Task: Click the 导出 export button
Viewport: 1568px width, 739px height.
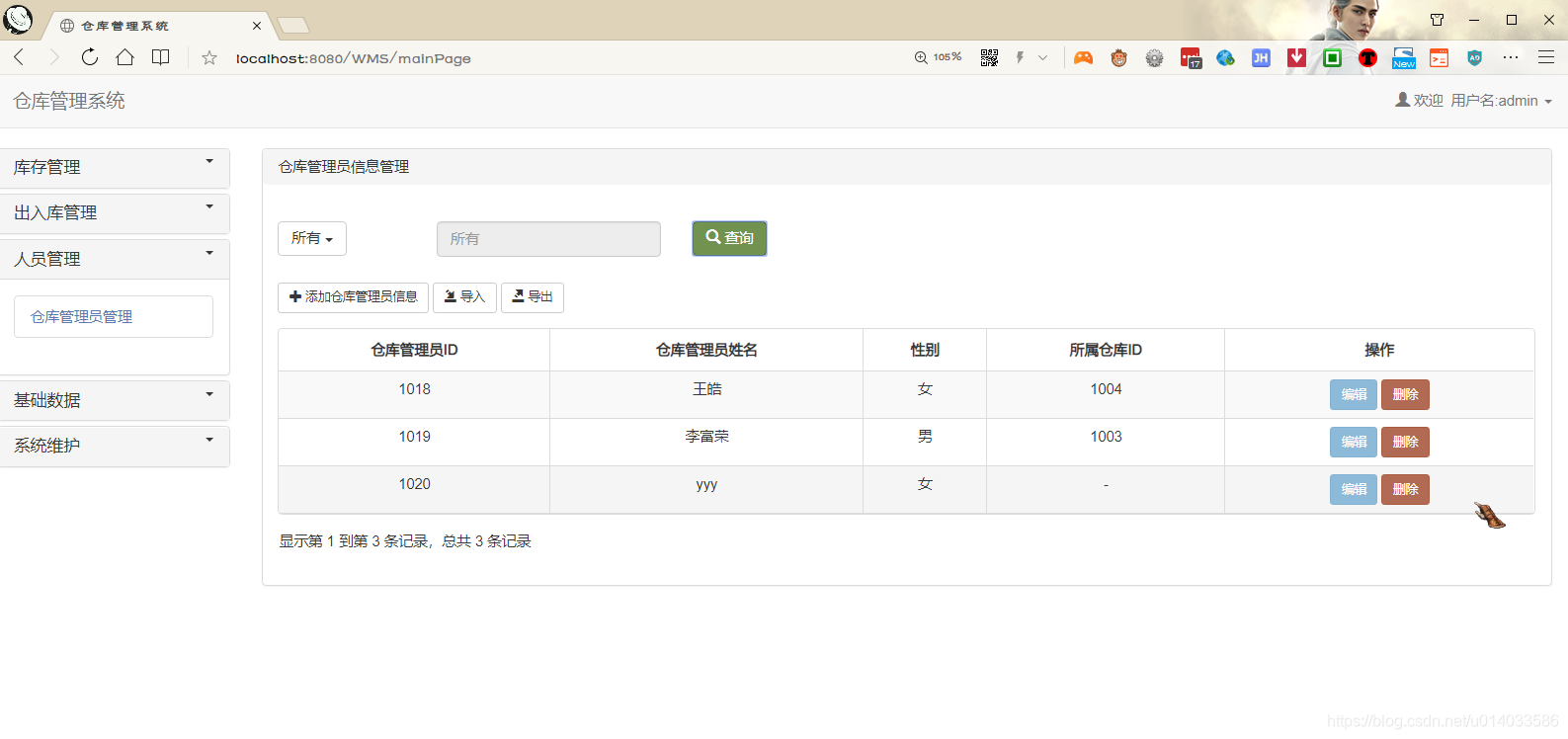Action: coord(533,297)
